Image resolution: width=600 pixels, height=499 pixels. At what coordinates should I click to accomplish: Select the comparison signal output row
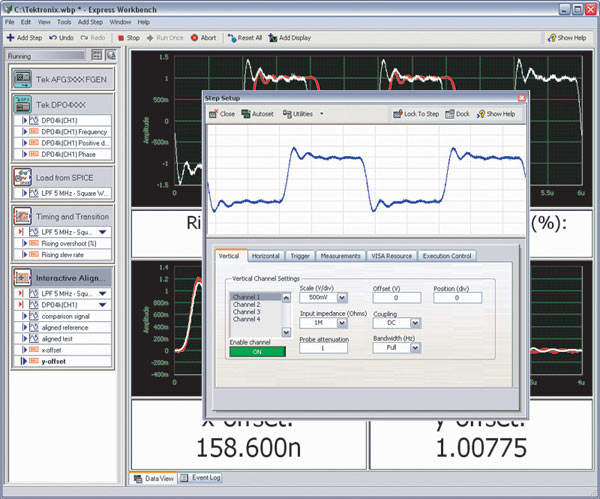click(63, 316)
